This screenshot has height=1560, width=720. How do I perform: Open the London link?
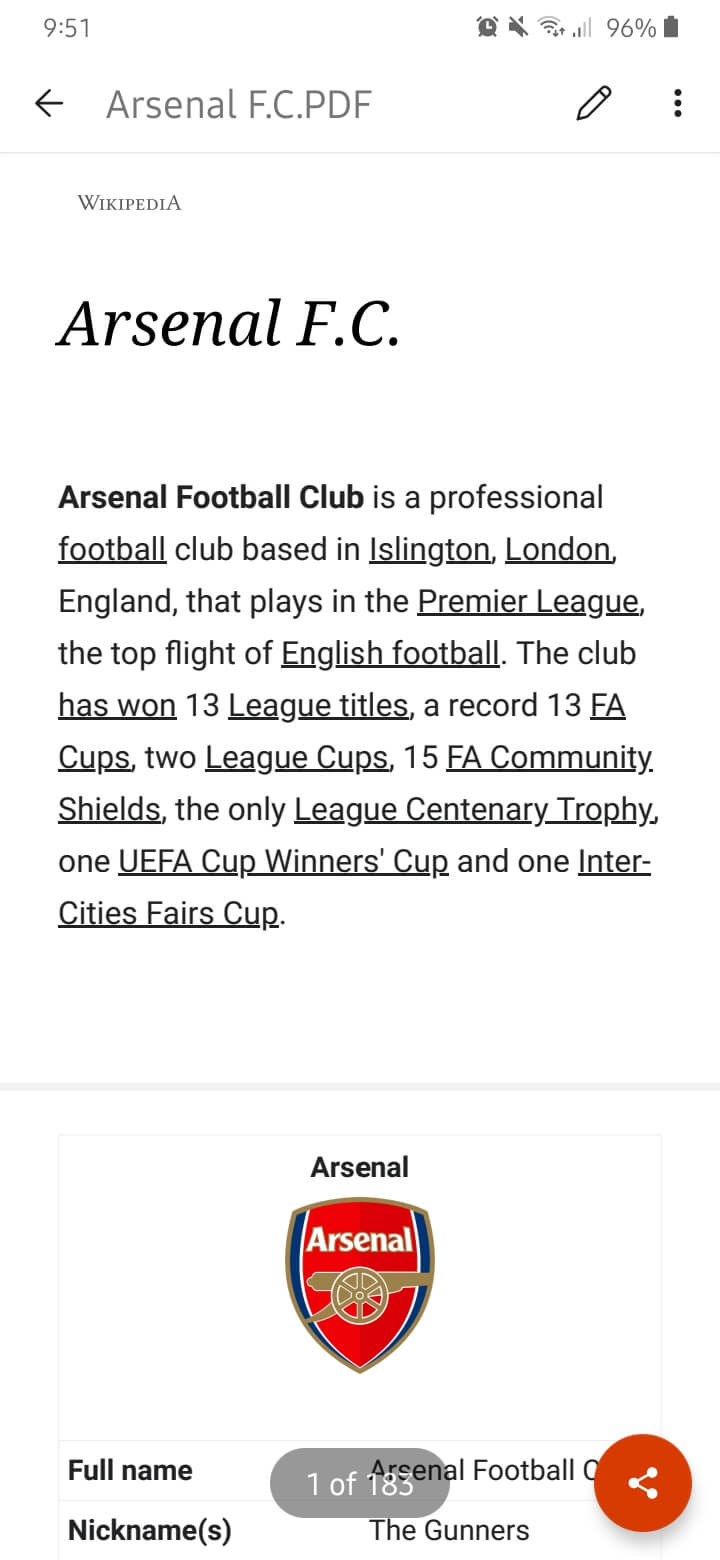(x=558, y=549)
